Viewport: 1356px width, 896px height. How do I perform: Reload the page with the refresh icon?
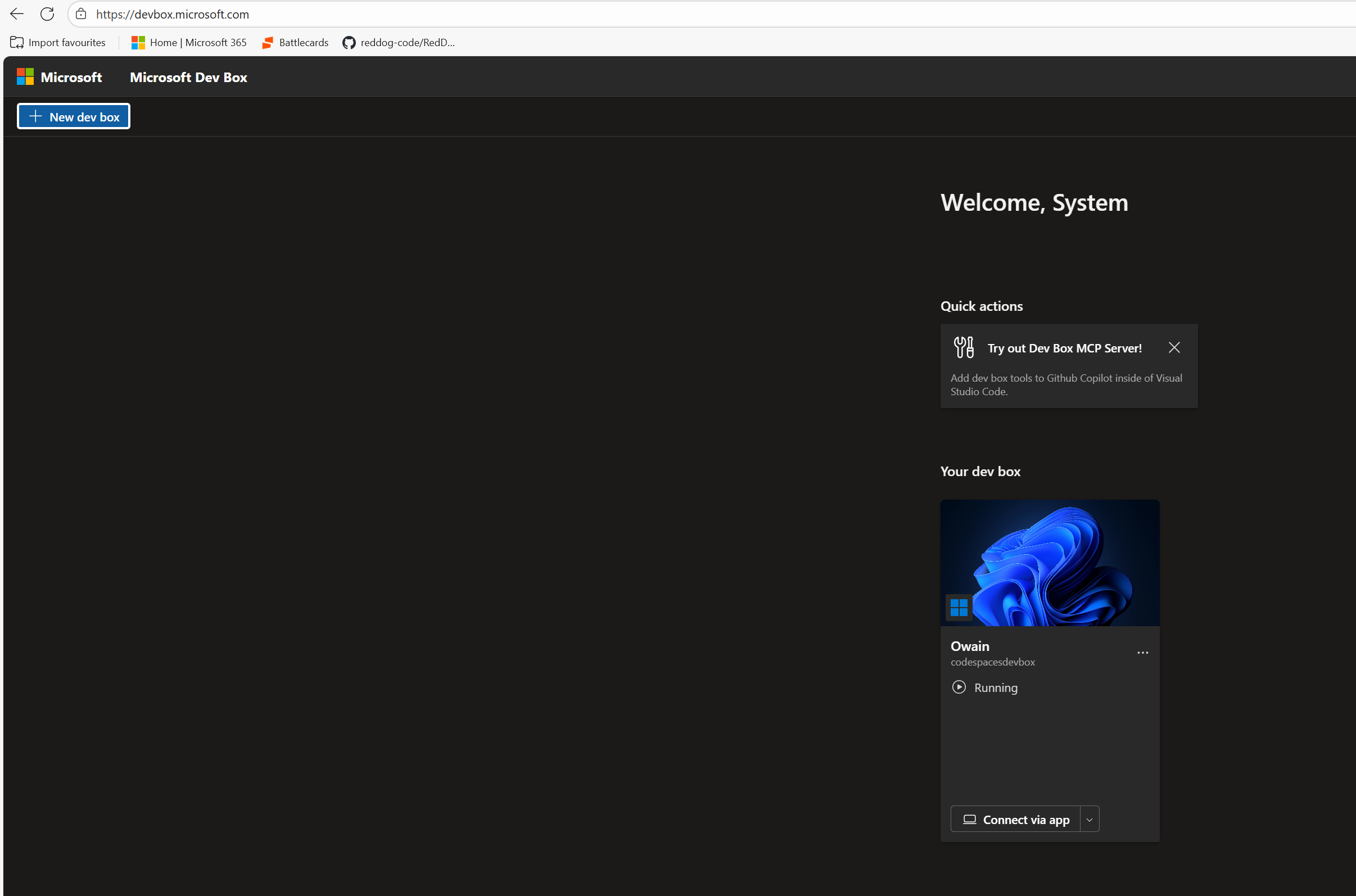click(x=47, y=13)
